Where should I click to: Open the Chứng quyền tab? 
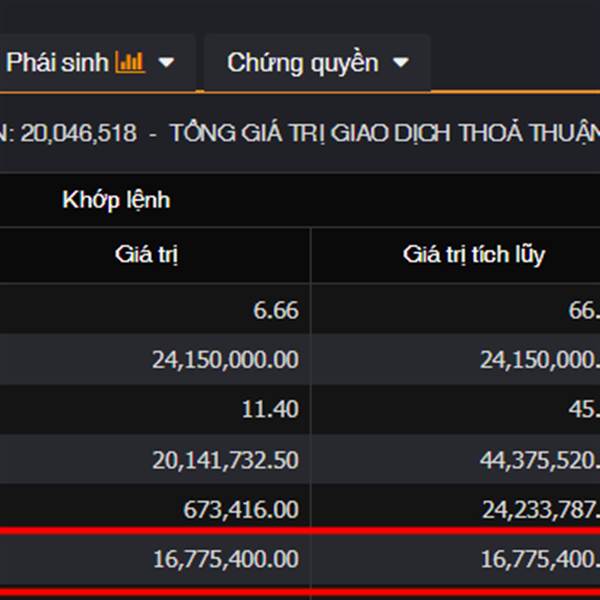[302, 63]
